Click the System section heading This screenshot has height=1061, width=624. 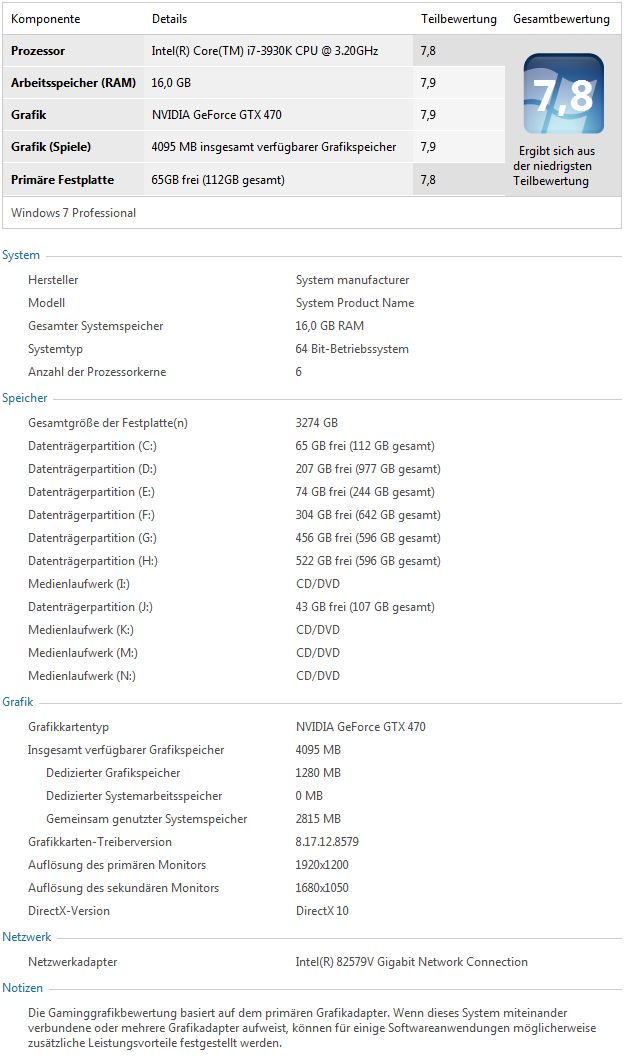(21, 256)
